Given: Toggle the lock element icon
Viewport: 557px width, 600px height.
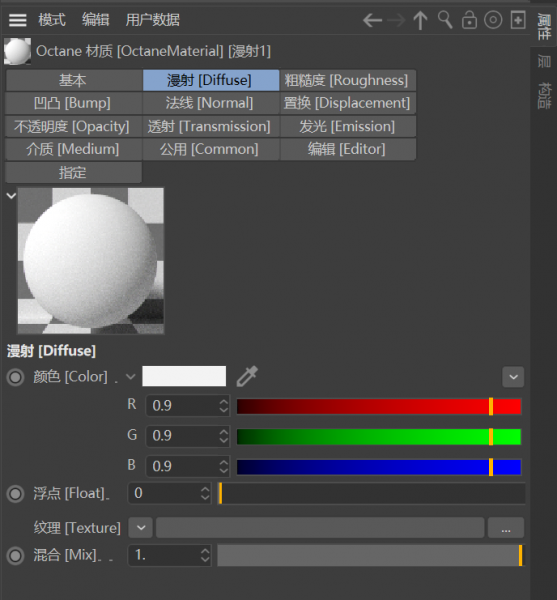Looking at the screenshot, I should coord(469,20).
